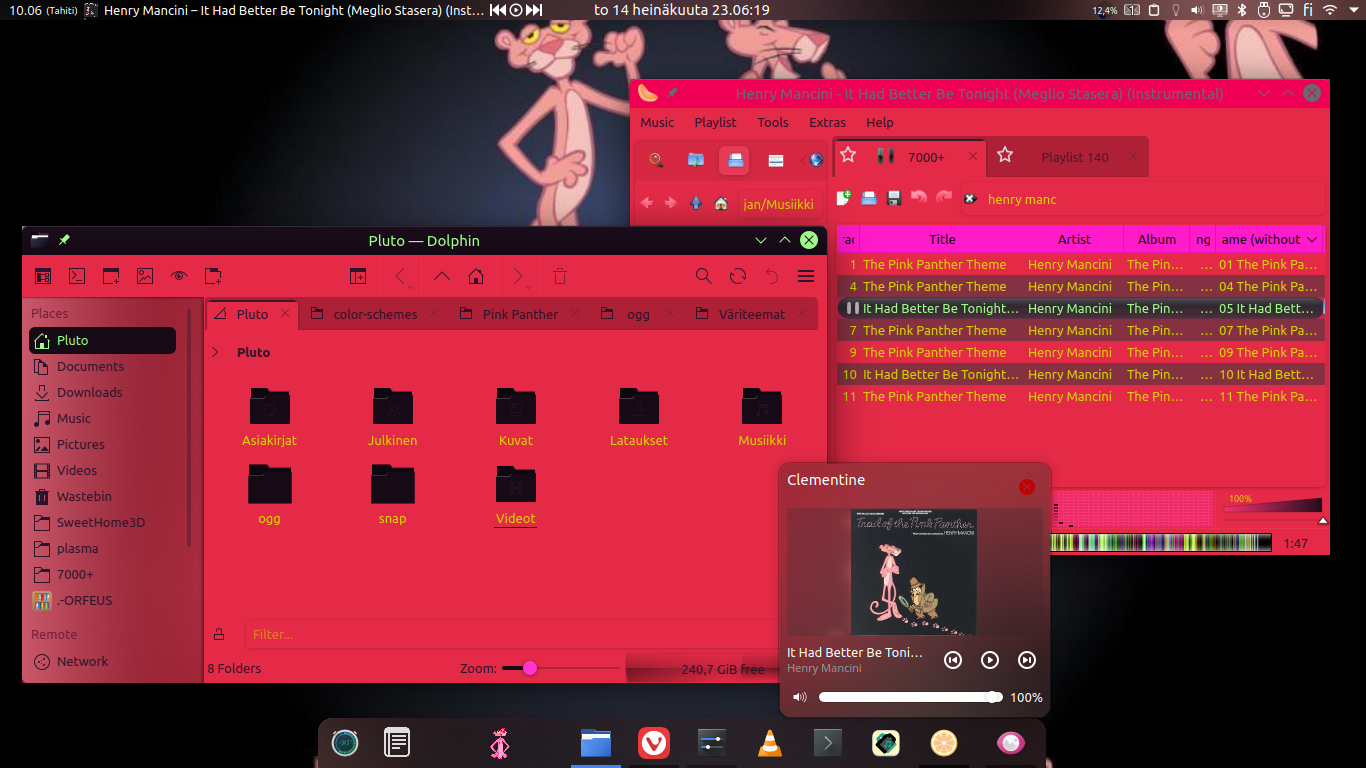Image resolution: width=1366 pixels, height=768 pixels.
Task: Click the undo arrow in Dolphin toolbar
Action: (772, 276)
